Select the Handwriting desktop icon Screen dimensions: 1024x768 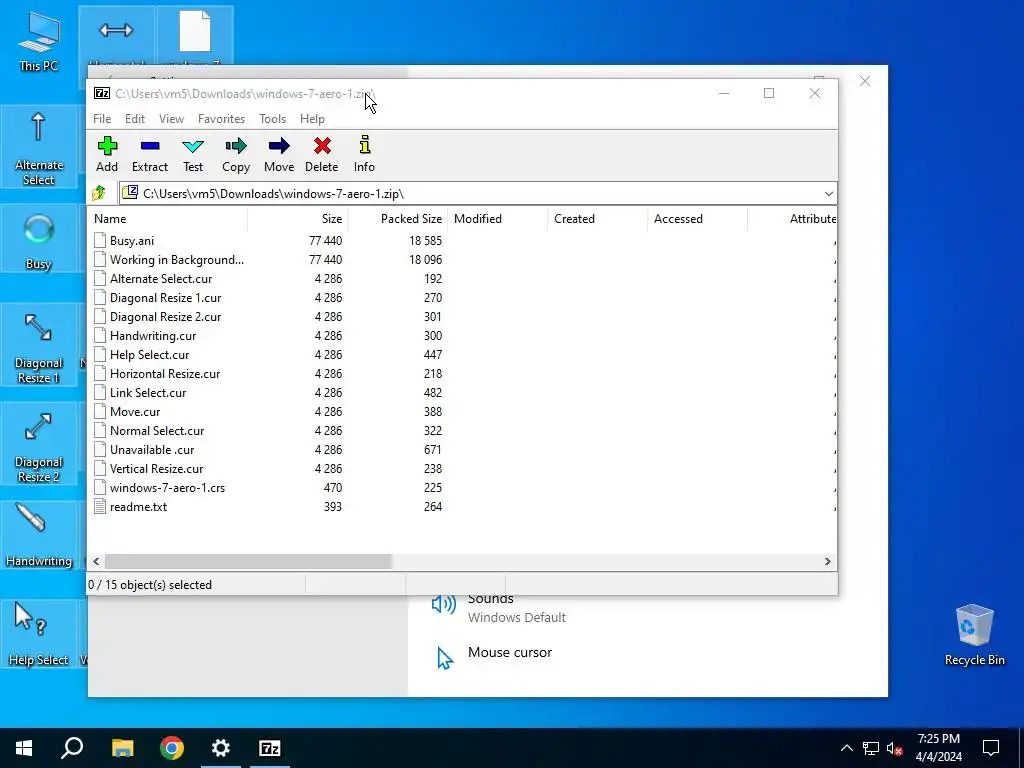(39, 536)
